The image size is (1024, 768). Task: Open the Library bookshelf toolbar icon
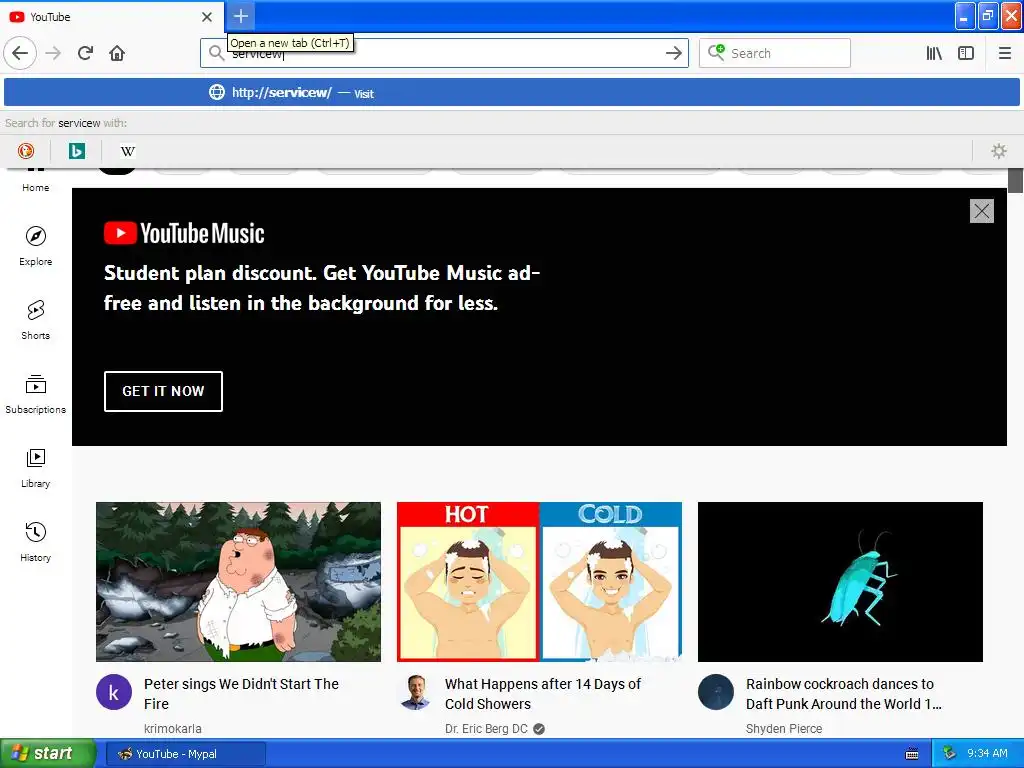pyautogui.click(x=934, y=53)
